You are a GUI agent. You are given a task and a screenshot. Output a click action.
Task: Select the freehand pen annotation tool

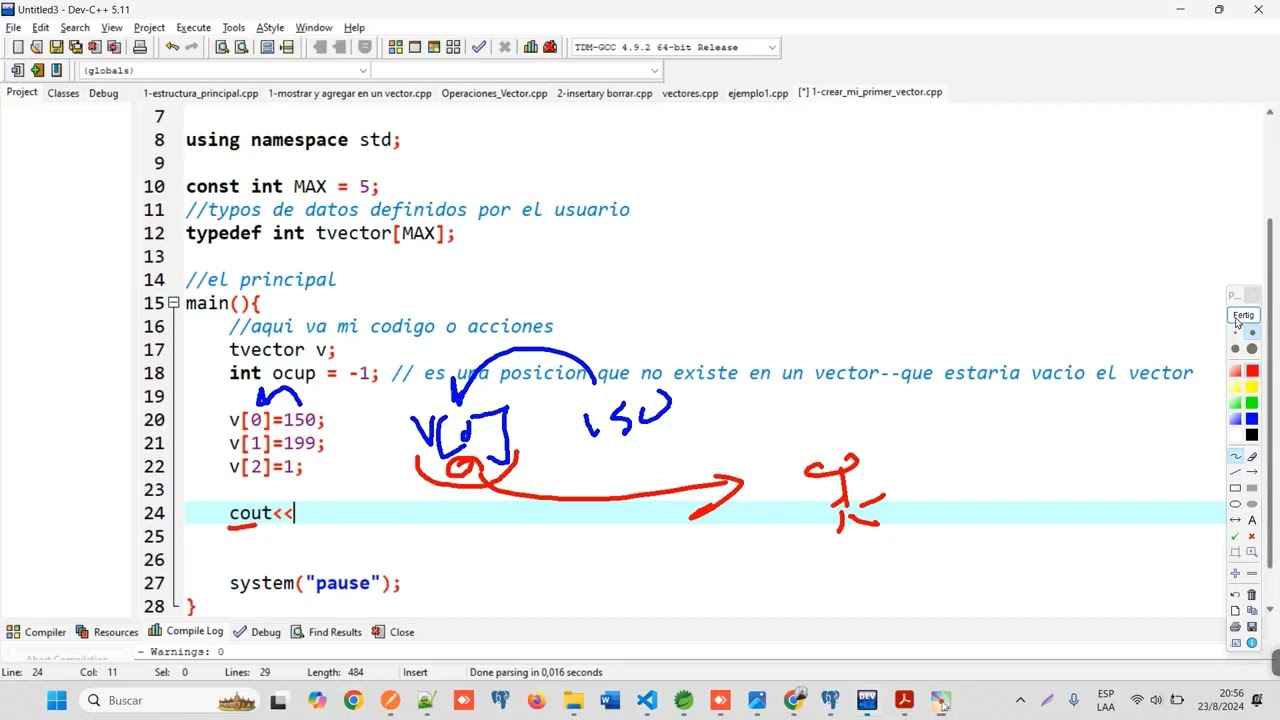[1235, 456]
